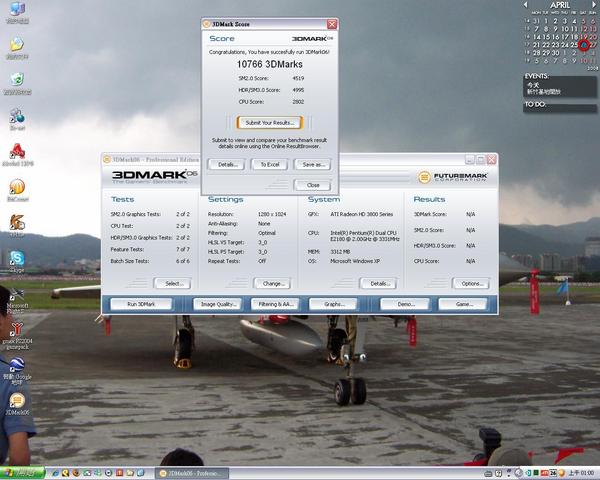Click the folder quick launch icon
600x480 pixels.
coord(130,473)
